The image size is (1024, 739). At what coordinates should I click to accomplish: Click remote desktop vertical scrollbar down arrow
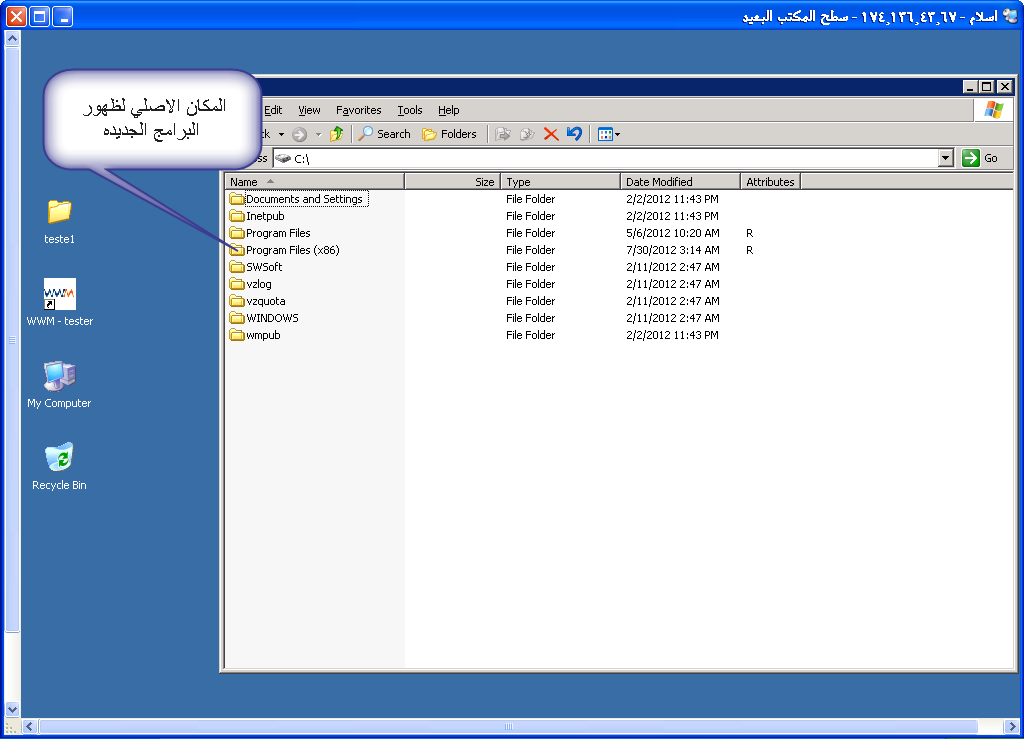point(12,708)
